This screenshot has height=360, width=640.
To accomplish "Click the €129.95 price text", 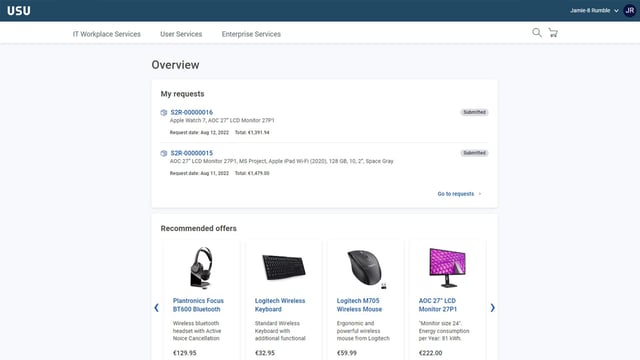I will tap(184, 353).
